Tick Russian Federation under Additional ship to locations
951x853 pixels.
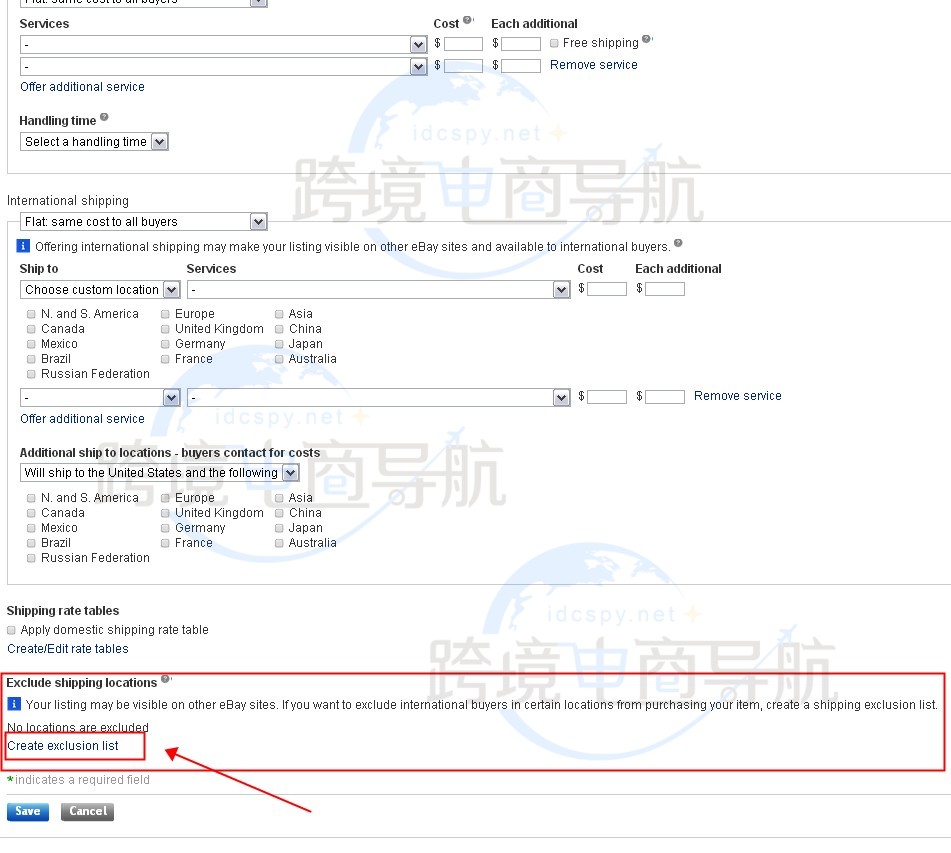(31, 558)
